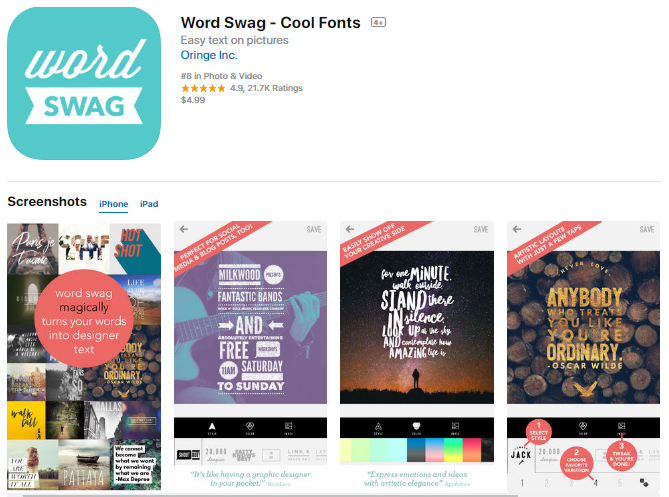Open the Oringe Inc. developer link
Screen dimensions: 669x497
tap(209, 55)
